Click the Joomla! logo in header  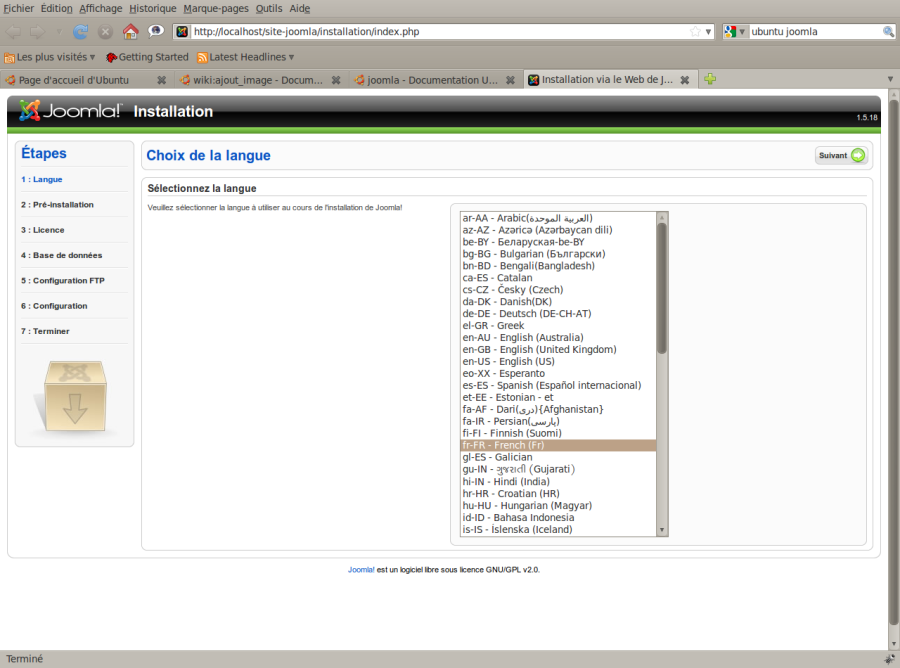[69, 110]
